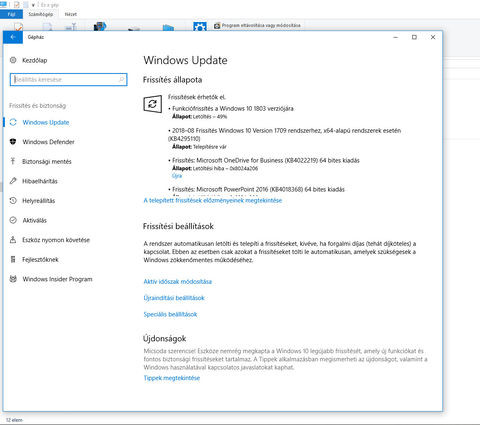Click the Frissítési beállítások heading
The height and width of the screenshot is (425, 480).
pos(178,226)
